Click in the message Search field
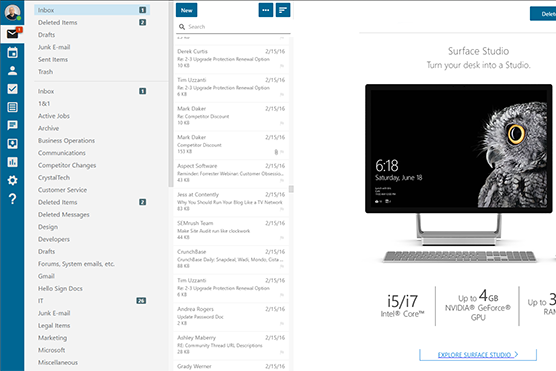The width and height of the screenshot is (556, 371). click(233, 27)
